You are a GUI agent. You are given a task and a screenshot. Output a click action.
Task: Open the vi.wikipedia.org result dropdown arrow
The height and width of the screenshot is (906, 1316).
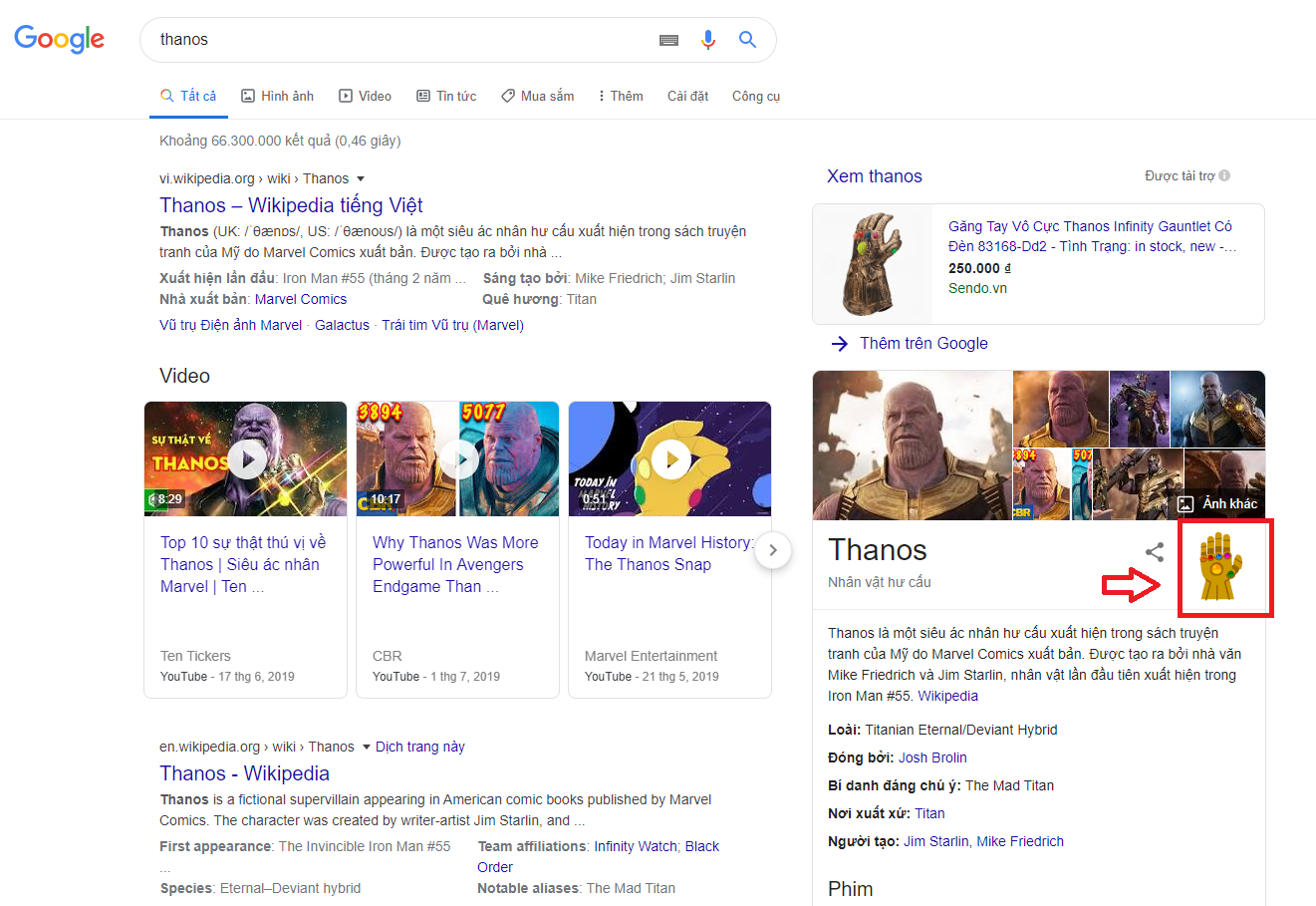click(x=361, y=179)
